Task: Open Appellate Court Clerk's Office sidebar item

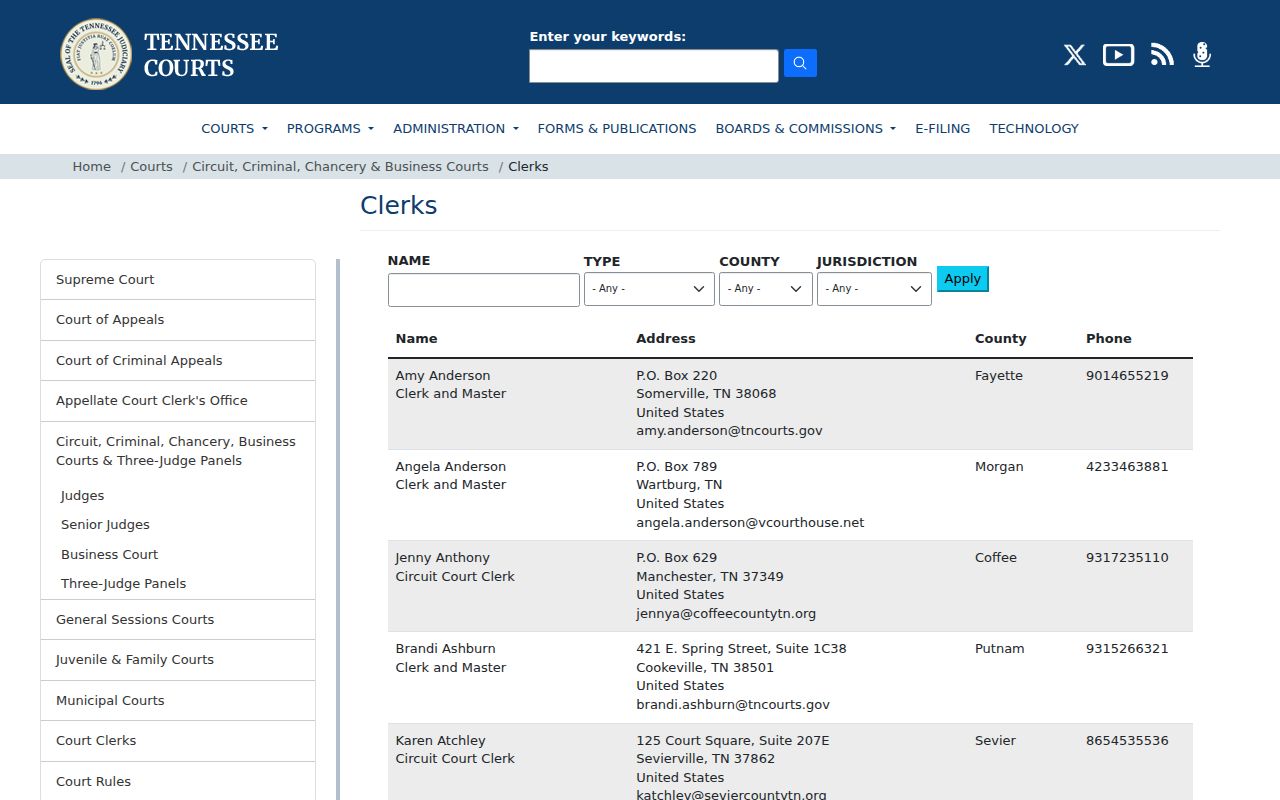Action: click(x=178, y=401)
